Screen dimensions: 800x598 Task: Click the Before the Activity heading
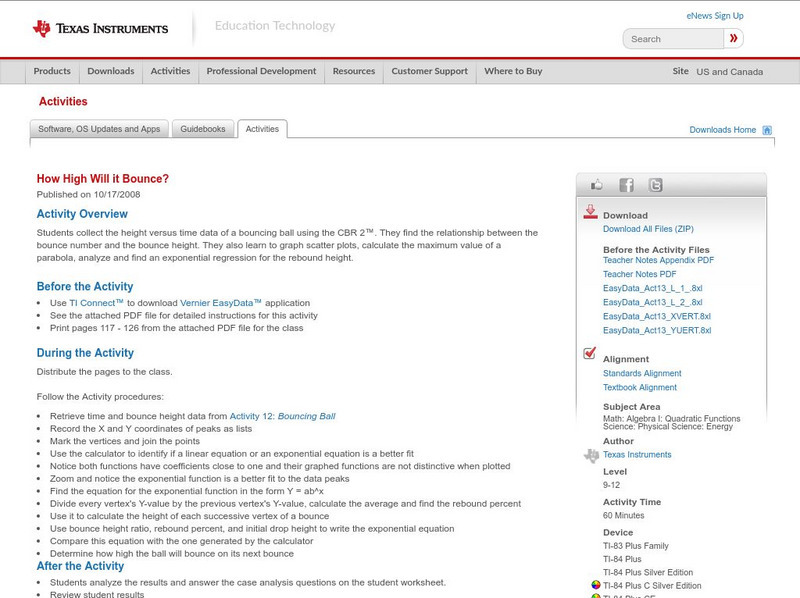[85, 286]
